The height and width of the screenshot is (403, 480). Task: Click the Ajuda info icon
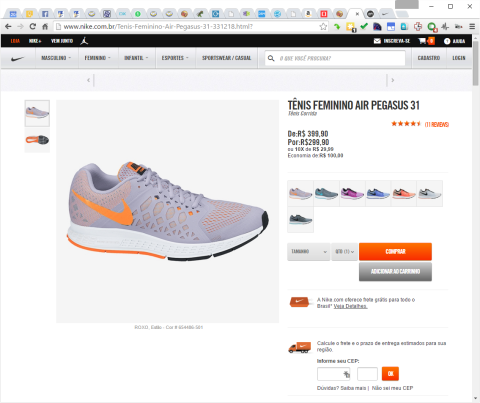pos(447,41)
